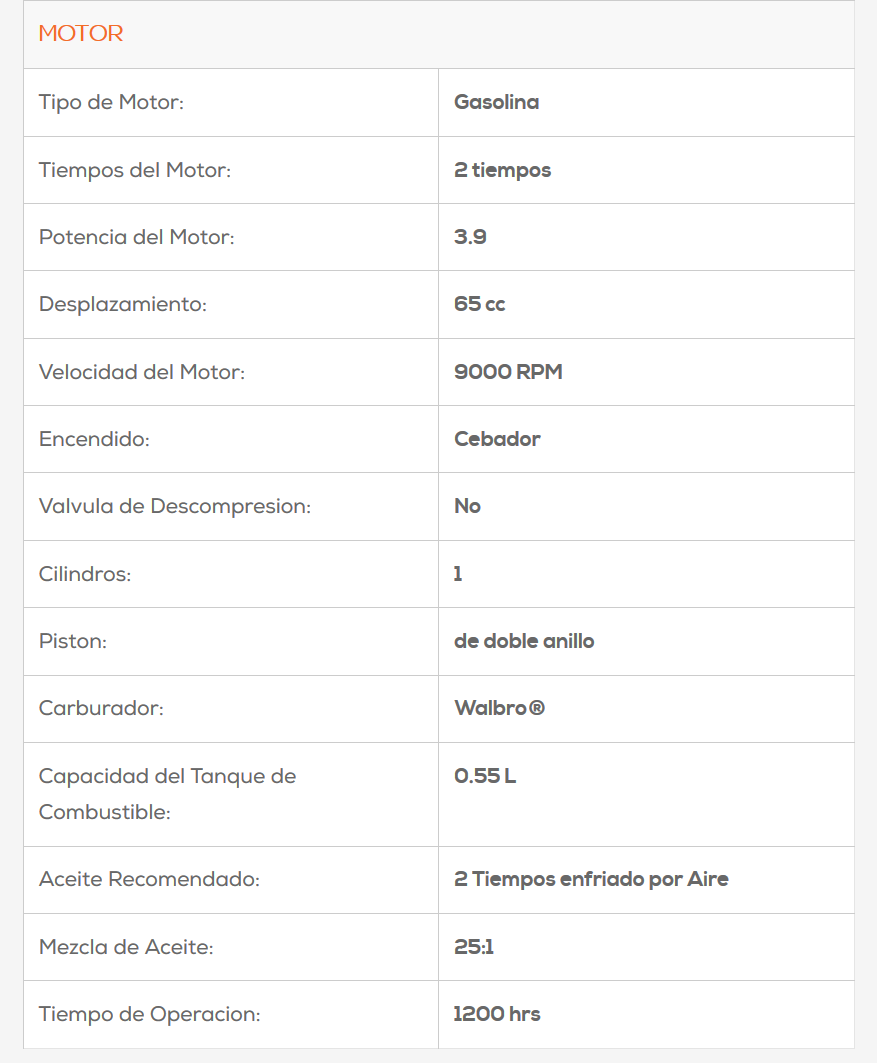Click the "9000 RPM" value
The height and width of the screenshot is (1063, 877).
tap(508, 372)
